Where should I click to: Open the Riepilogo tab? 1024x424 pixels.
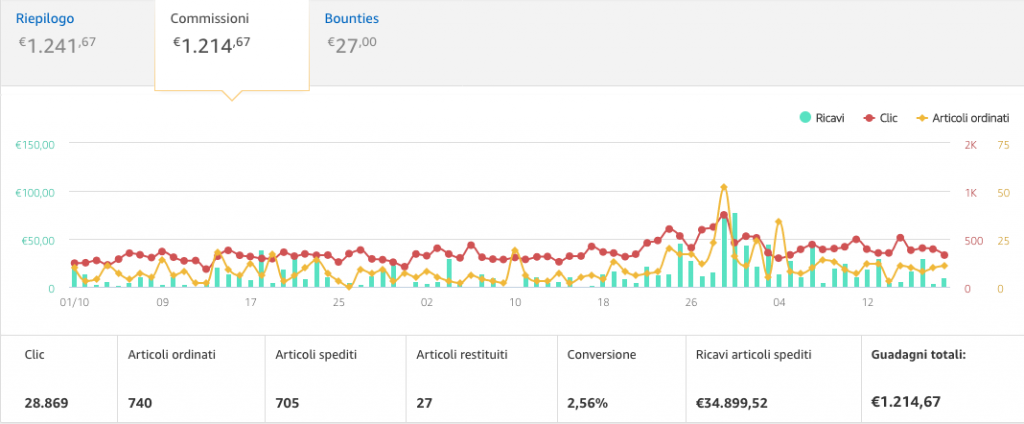point(45,18)
